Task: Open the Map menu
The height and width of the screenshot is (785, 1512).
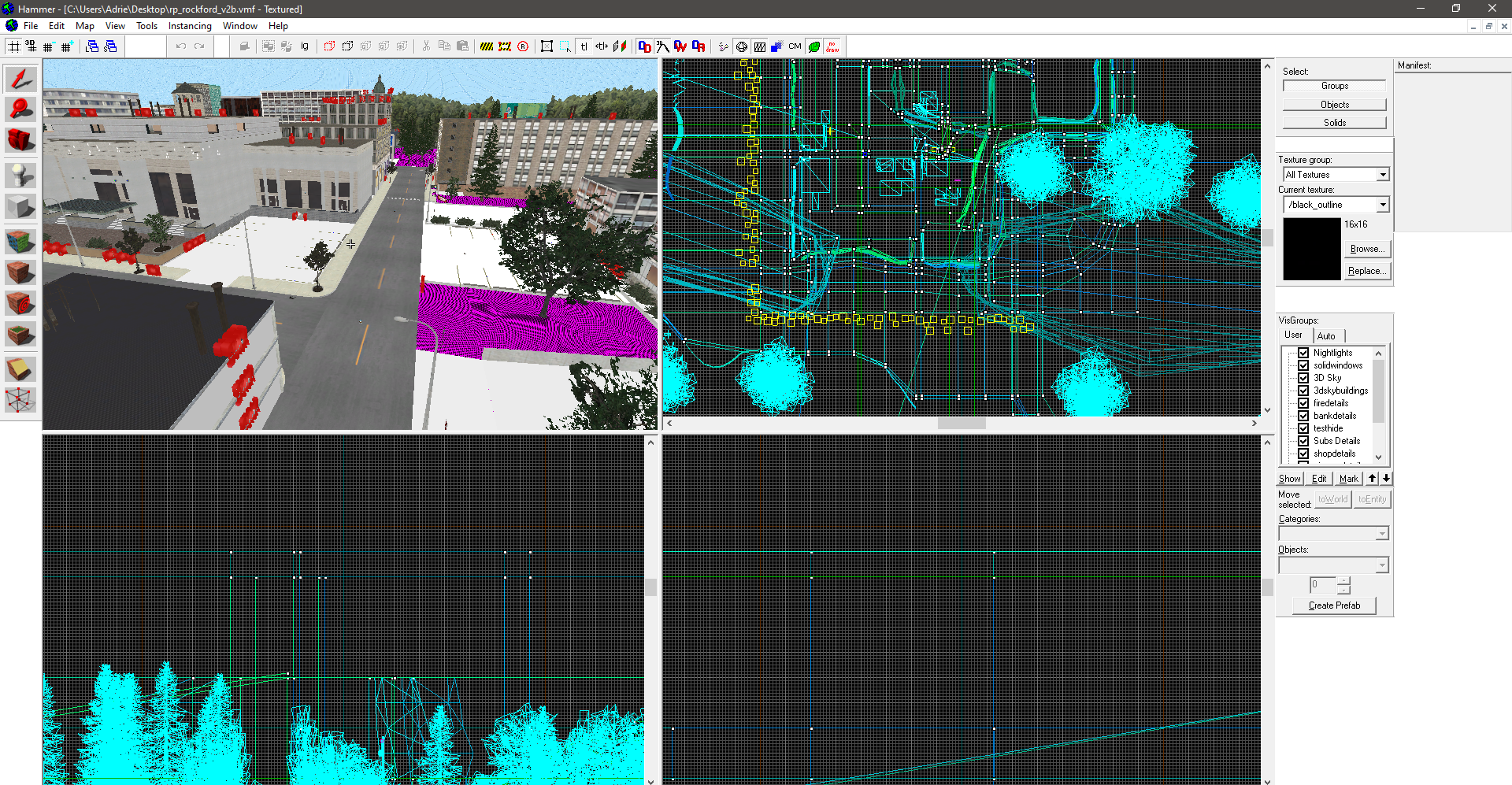Action: tap(85, 26)
